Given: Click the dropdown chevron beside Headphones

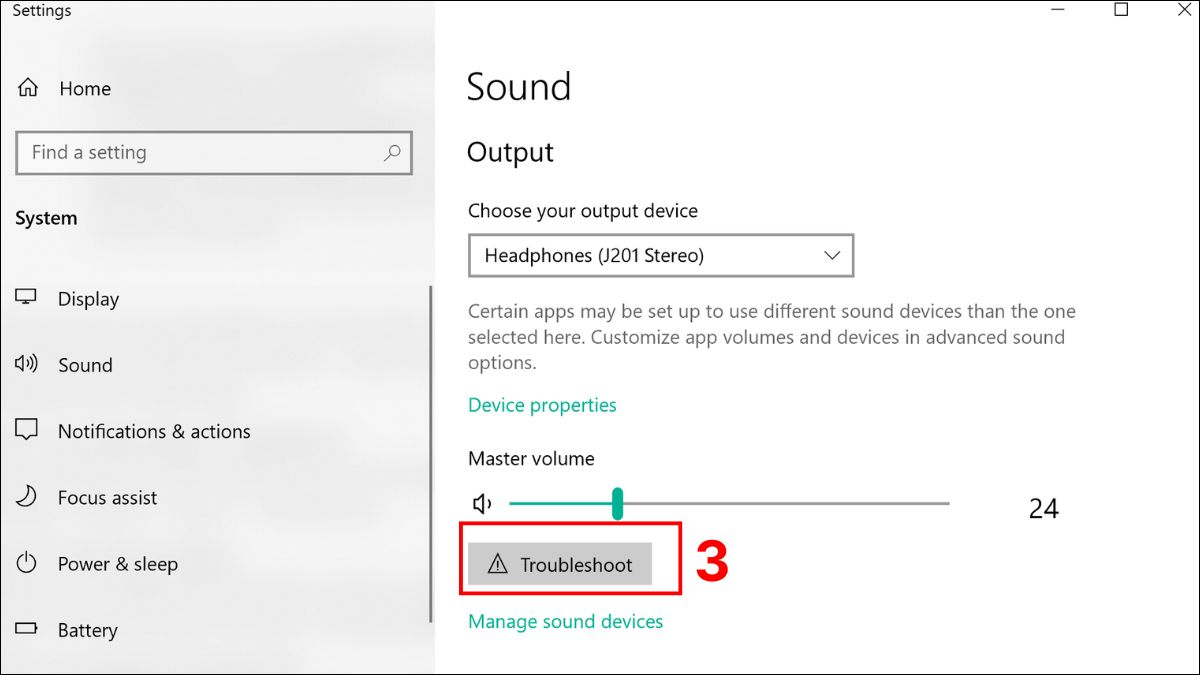Looking at the screenshot, I should (x=832, y=256).
